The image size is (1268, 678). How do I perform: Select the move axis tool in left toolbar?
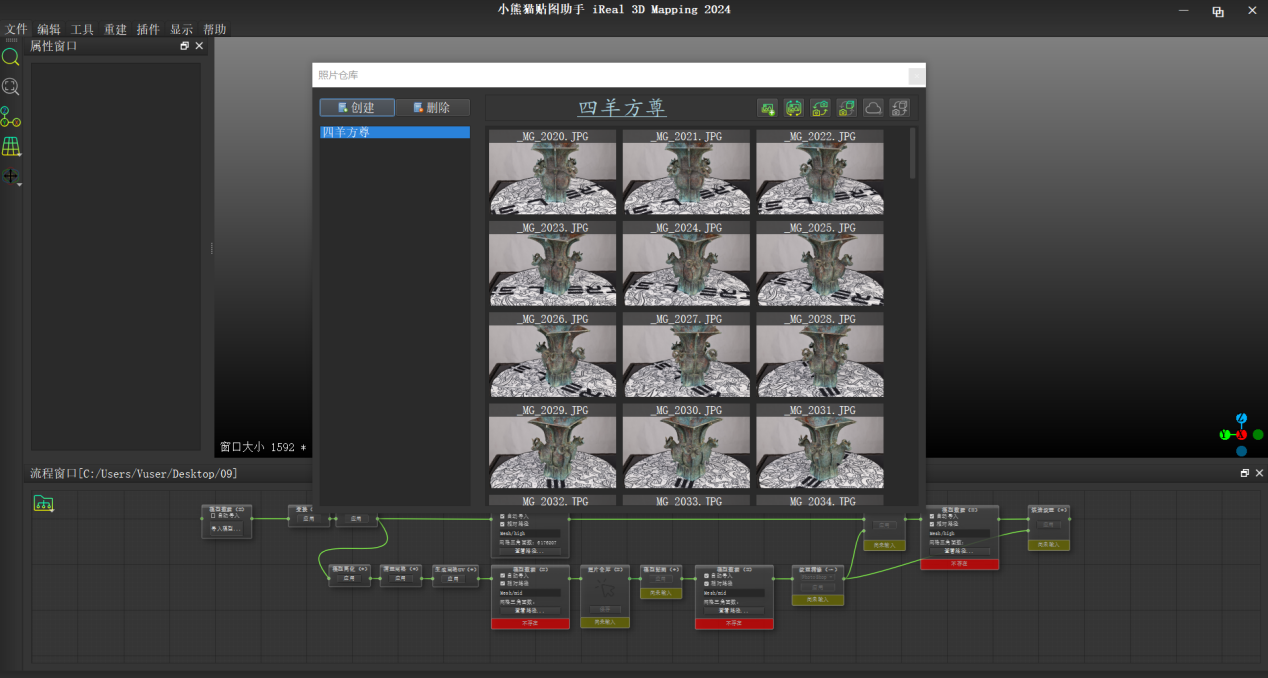[10, 176]
